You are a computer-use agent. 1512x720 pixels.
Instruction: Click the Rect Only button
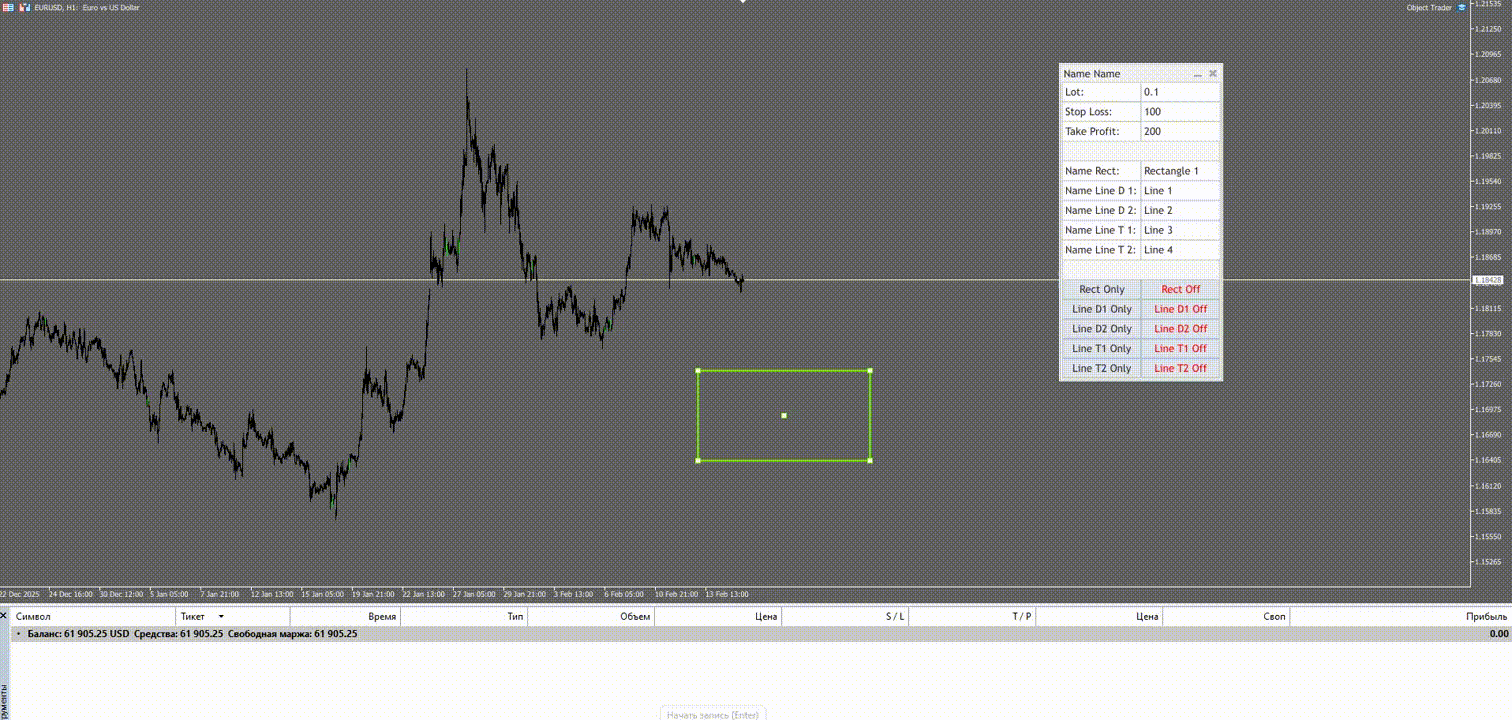pyautogui.click(x=1102, y=289)
